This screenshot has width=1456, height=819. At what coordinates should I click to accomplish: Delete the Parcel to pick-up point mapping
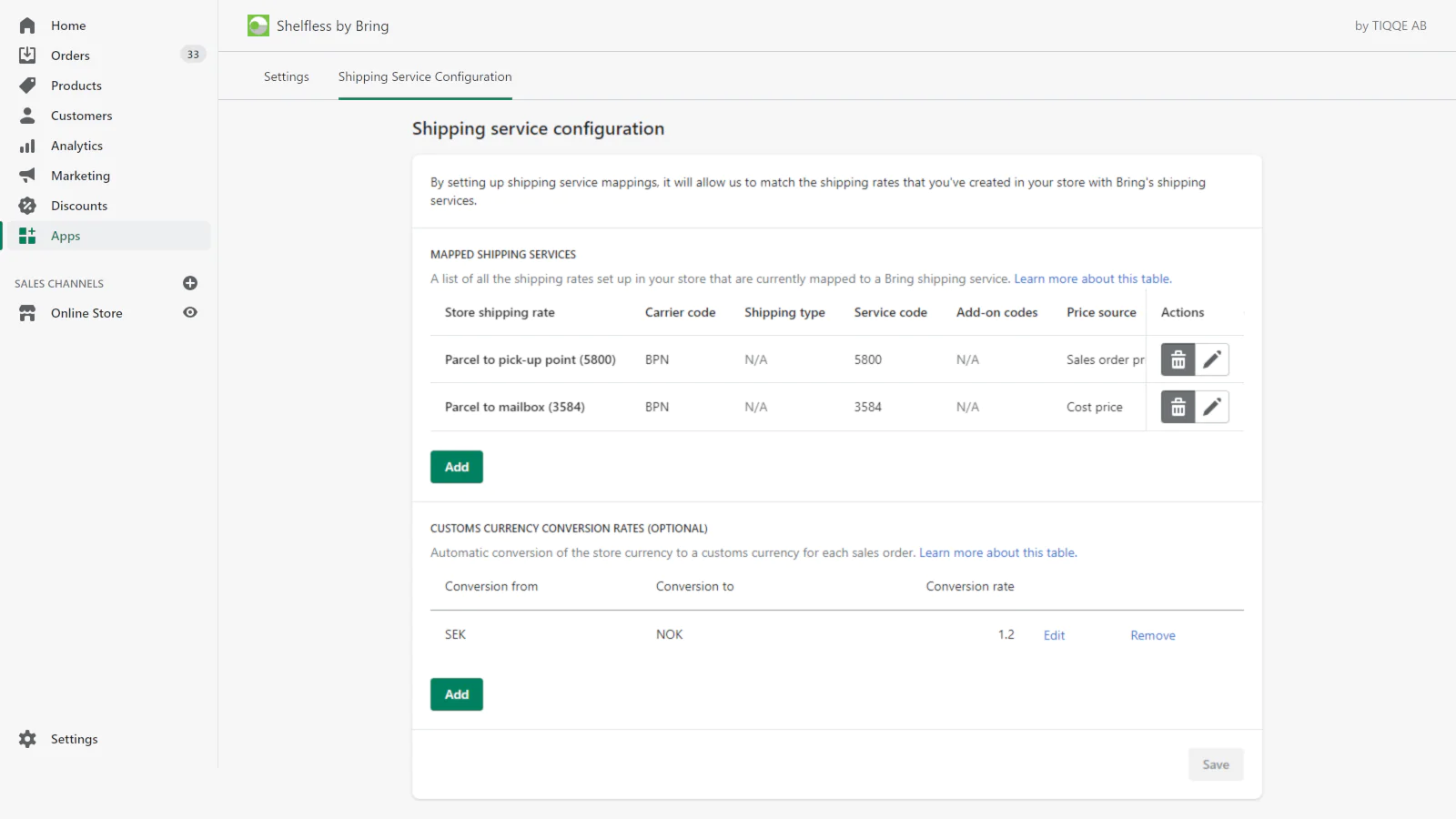click(1178, 359)
